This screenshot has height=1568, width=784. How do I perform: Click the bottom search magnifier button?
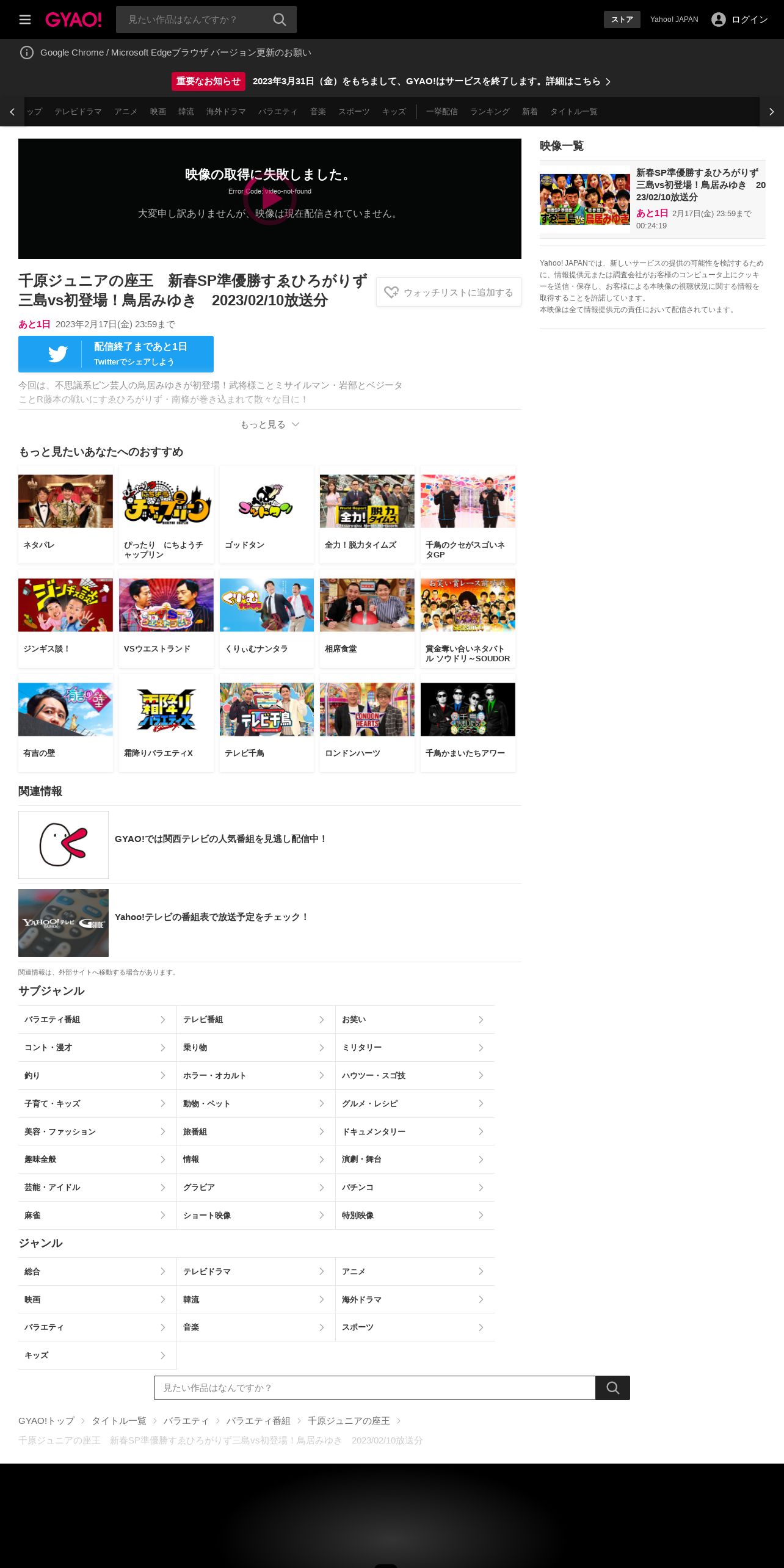click(612, 1388)
